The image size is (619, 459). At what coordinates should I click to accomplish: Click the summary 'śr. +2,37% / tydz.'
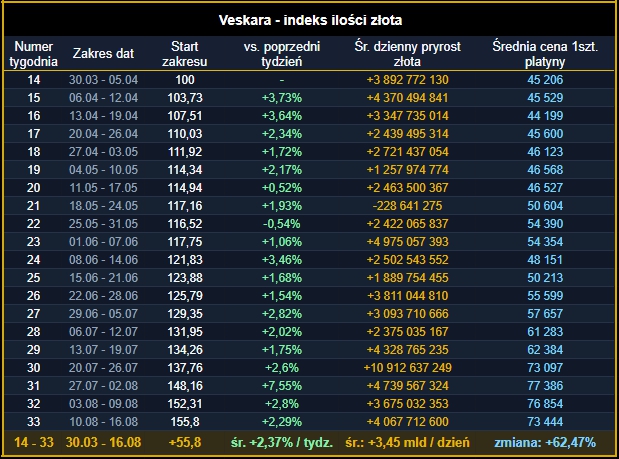(282, 442)
